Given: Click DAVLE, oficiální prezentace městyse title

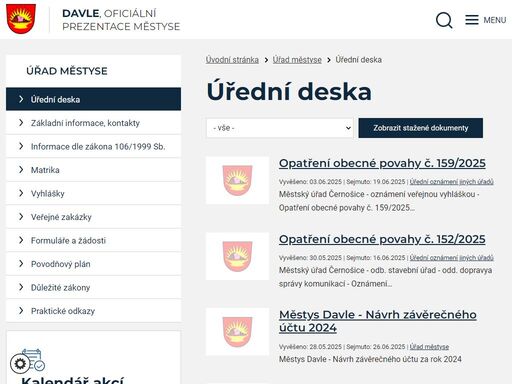Looking at the screenshot, I should click(x=121, y=20).
